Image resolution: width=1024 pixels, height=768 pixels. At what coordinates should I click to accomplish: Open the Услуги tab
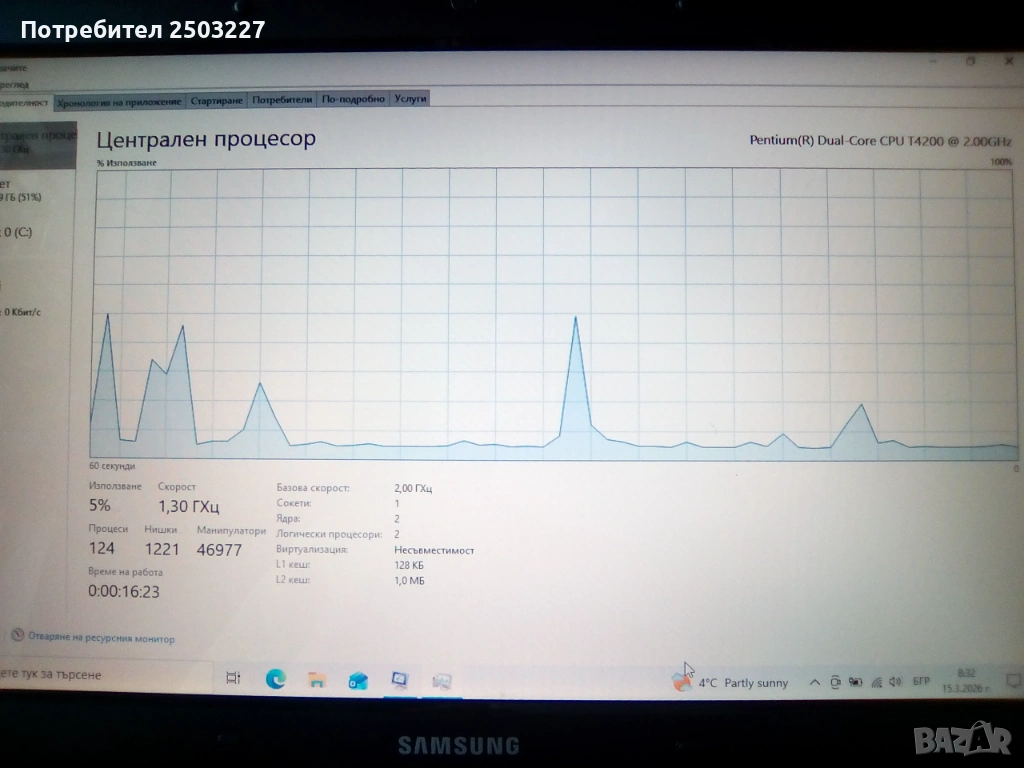(410, 98)
